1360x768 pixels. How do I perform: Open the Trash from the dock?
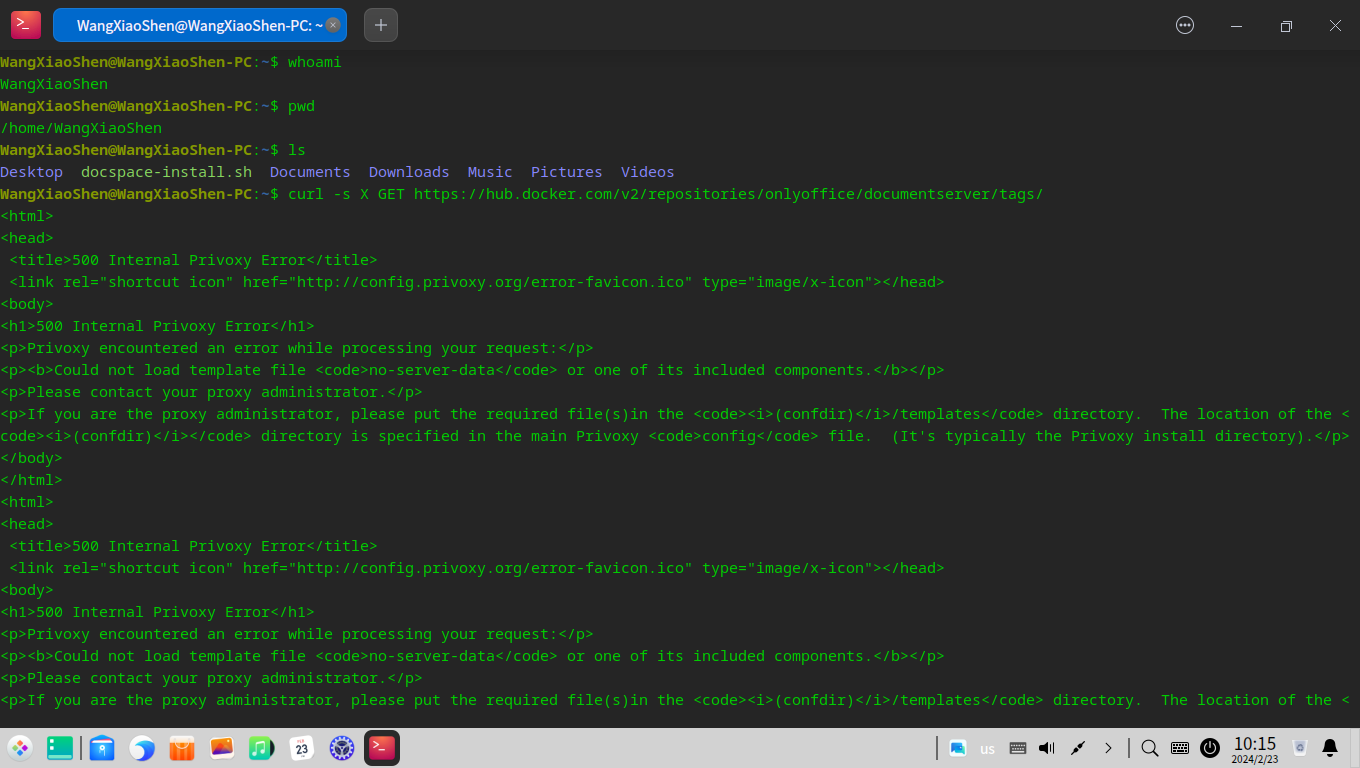point(1300,748)
